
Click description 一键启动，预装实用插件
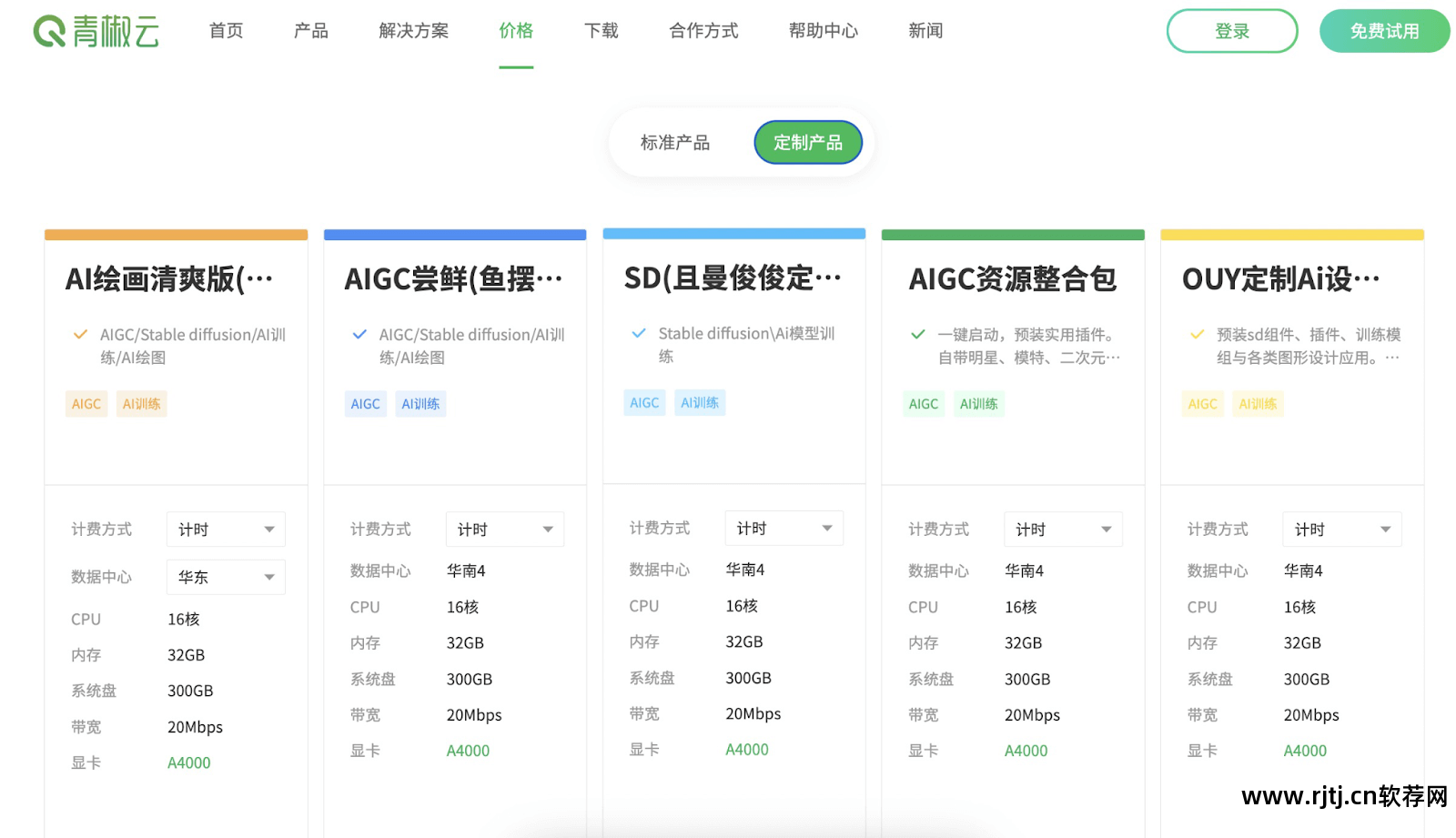click(1028, 346)
